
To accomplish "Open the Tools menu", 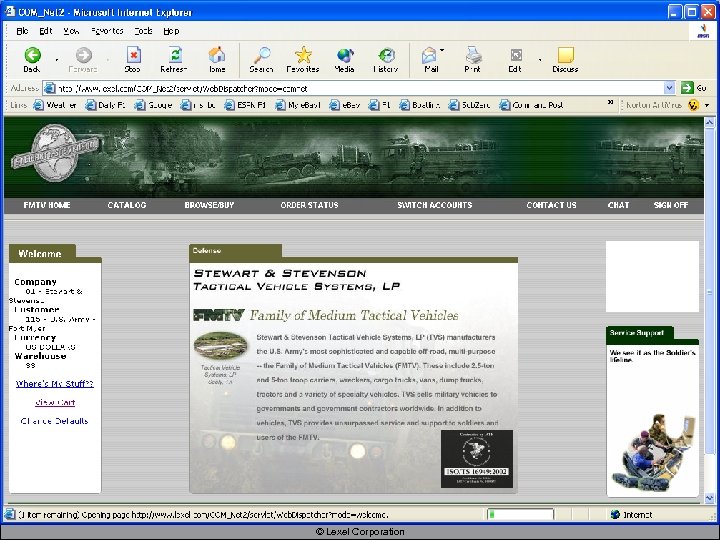I will coord(143,31).
